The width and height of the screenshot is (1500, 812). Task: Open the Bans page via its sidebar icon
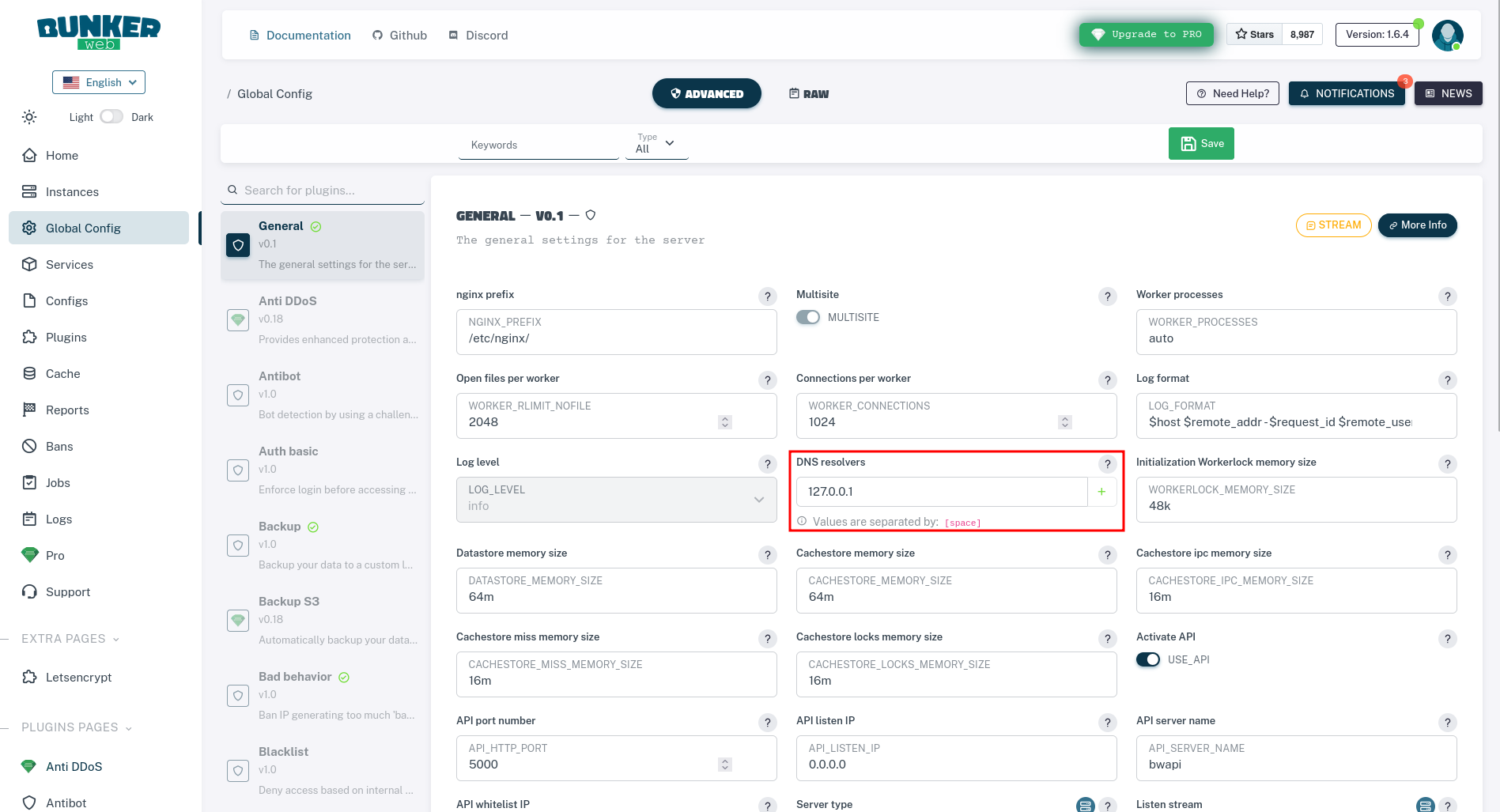(28, 446)
